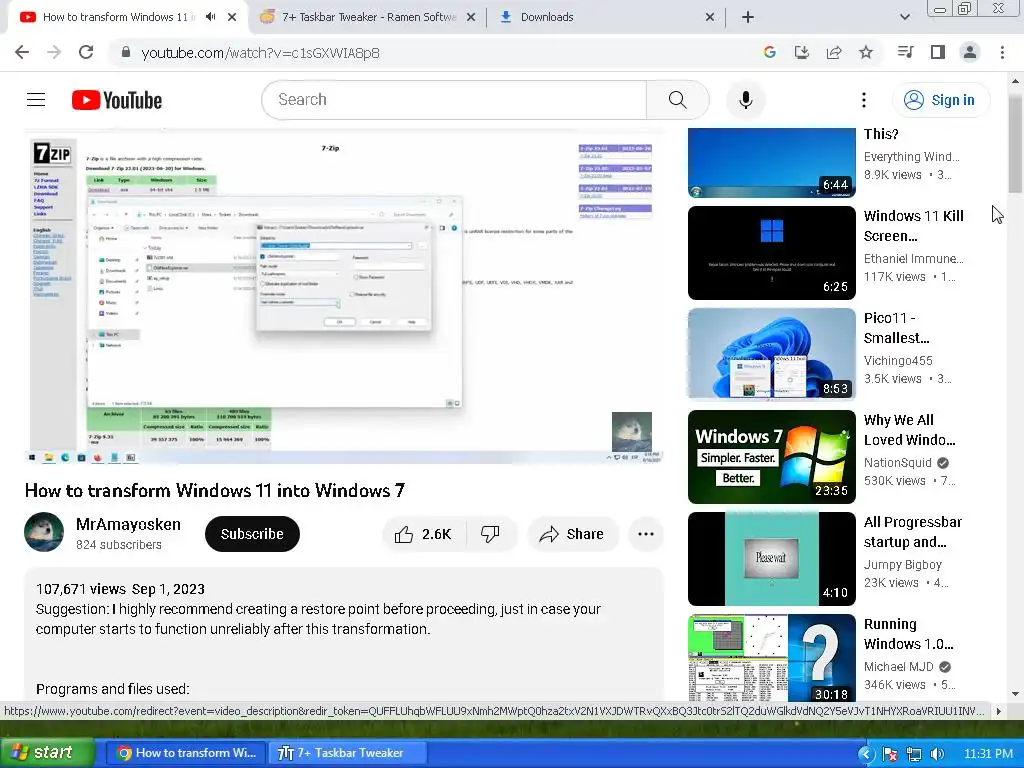
Task: Click the install app icon in address bar
Action: click(801, 52)
